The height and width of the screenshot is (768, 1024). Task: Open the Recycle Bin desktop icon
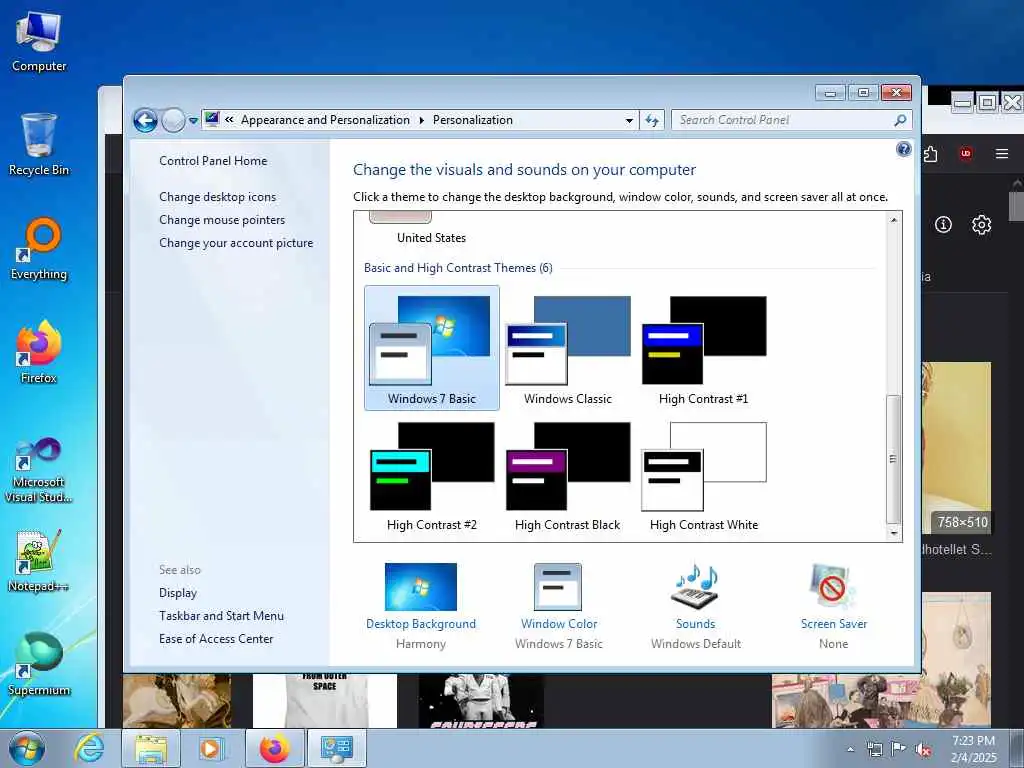39,145
